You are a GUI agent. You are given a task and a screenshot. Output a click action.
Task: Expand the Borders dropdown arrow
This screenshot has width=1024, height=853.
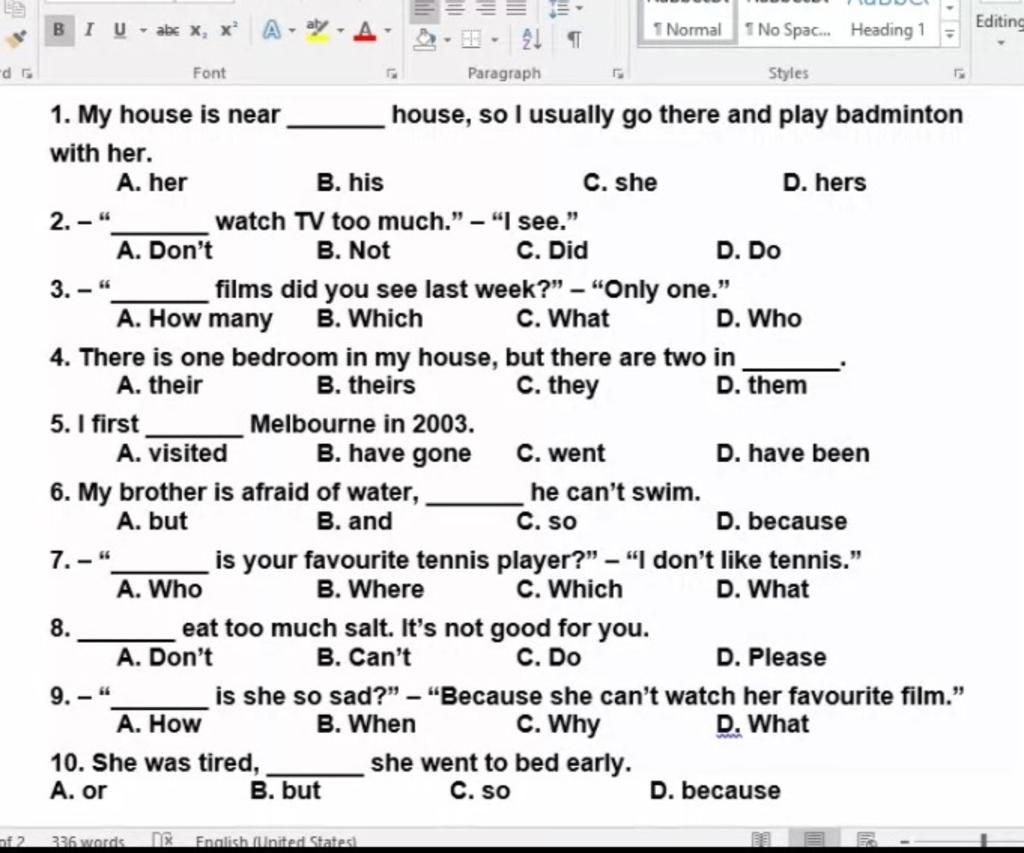494,40
